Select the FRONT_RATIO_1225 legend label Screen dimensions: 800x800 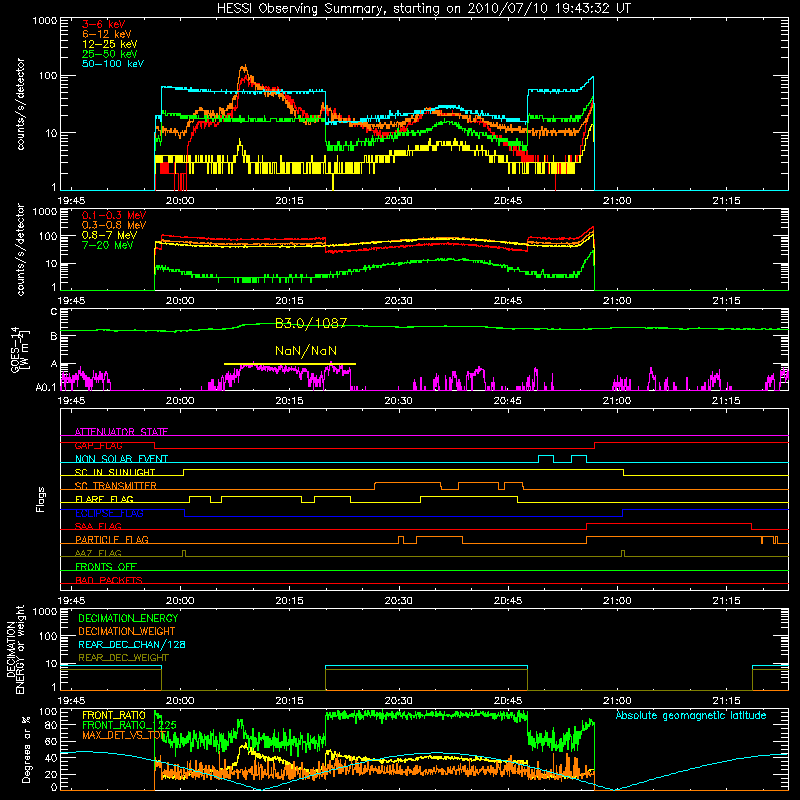pyautogui.click(x=130, y=725)
